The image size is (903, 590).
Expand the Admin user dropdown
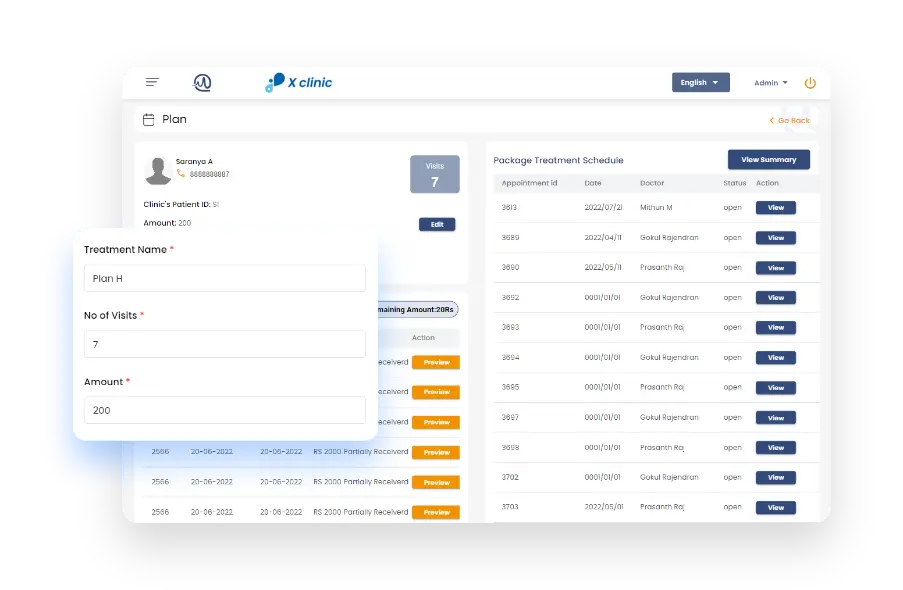click(770, 83)
